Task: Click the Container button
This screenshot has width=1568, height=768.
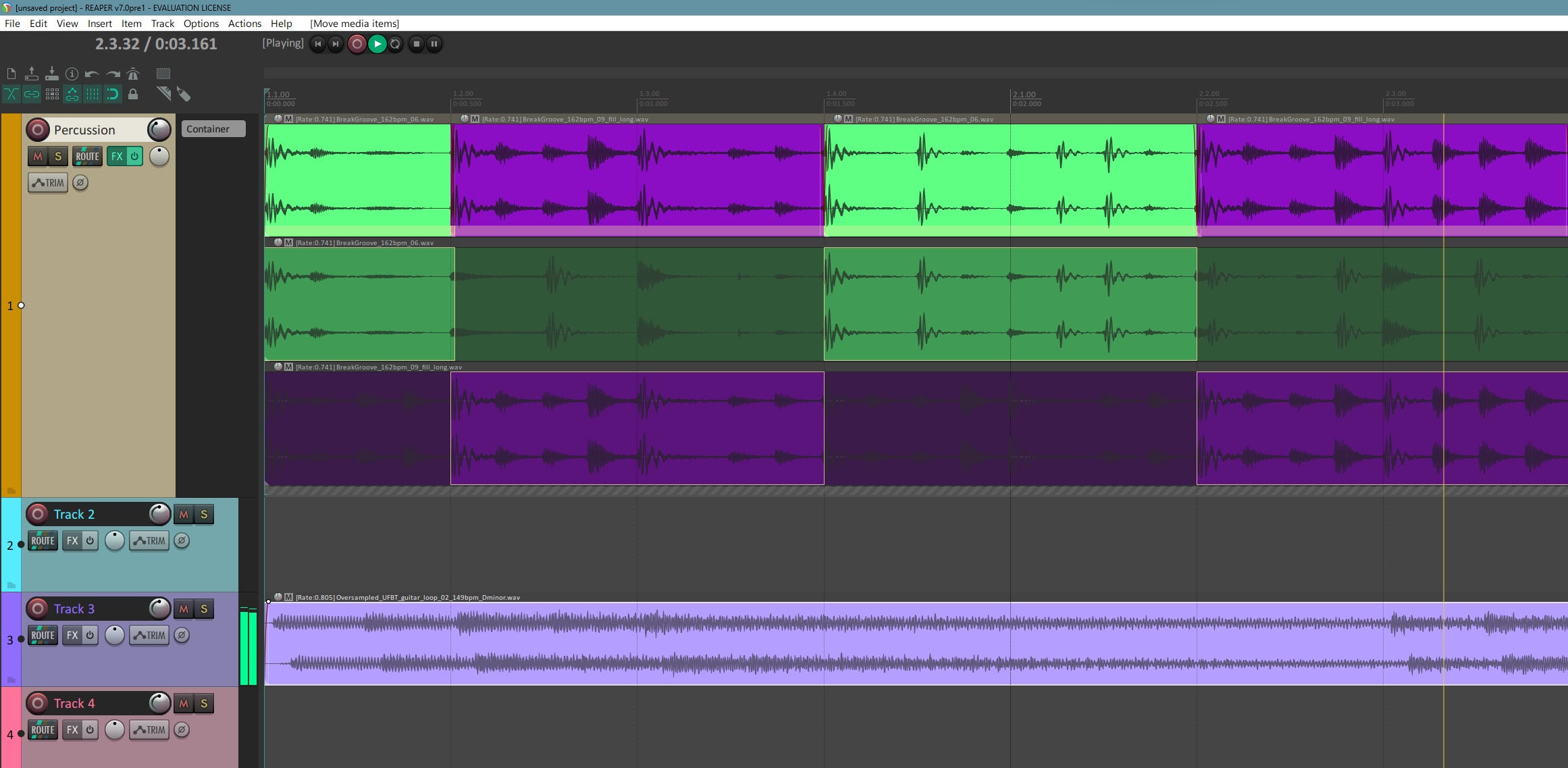Action: 213,129
